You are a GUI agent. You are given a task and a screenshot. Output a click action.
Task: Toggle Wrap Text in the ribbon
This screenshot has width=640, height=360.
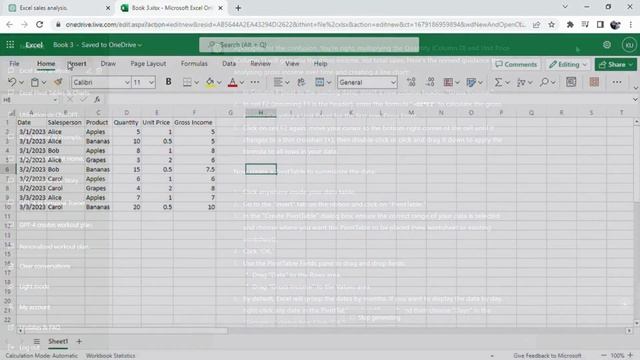click(x=301, y=82)
